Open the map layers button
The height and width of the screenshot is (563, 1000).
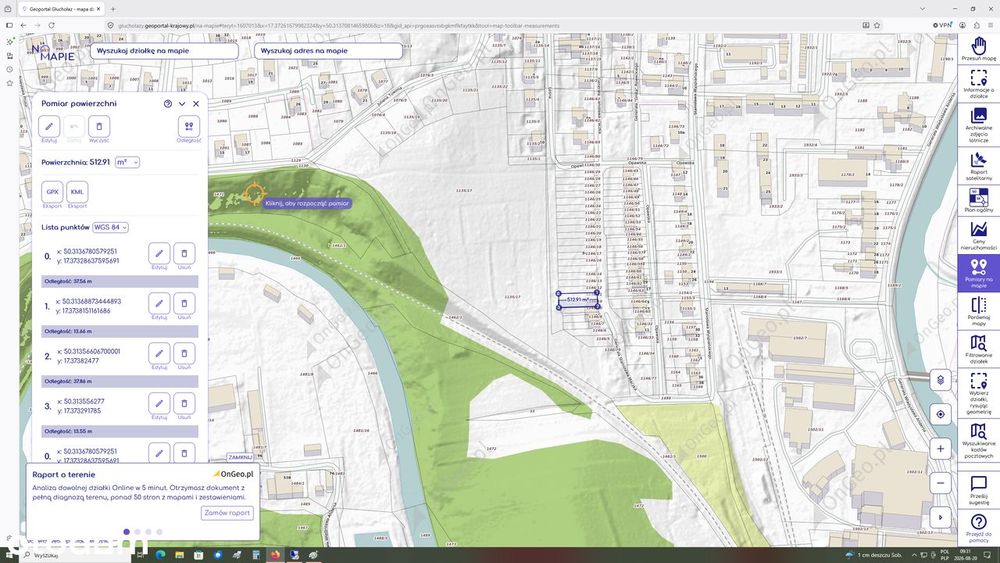click(940, 380)
